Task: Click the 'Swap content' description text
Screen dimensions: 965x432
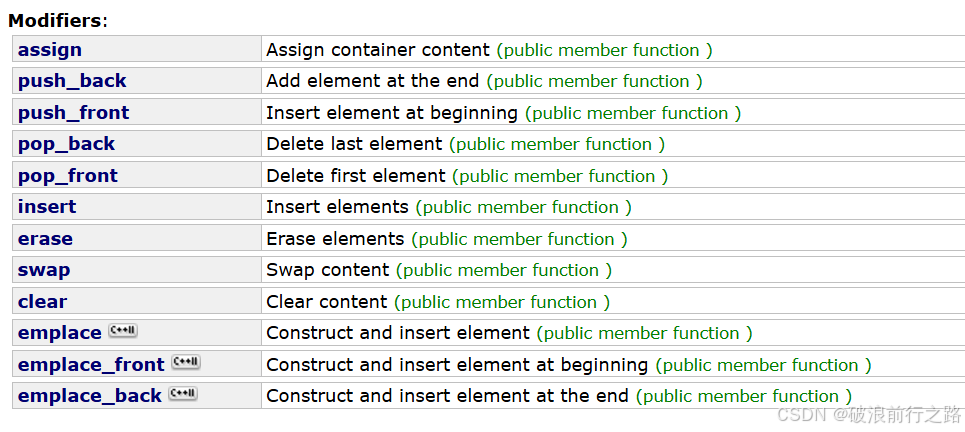Action: [x=327, y=270]
